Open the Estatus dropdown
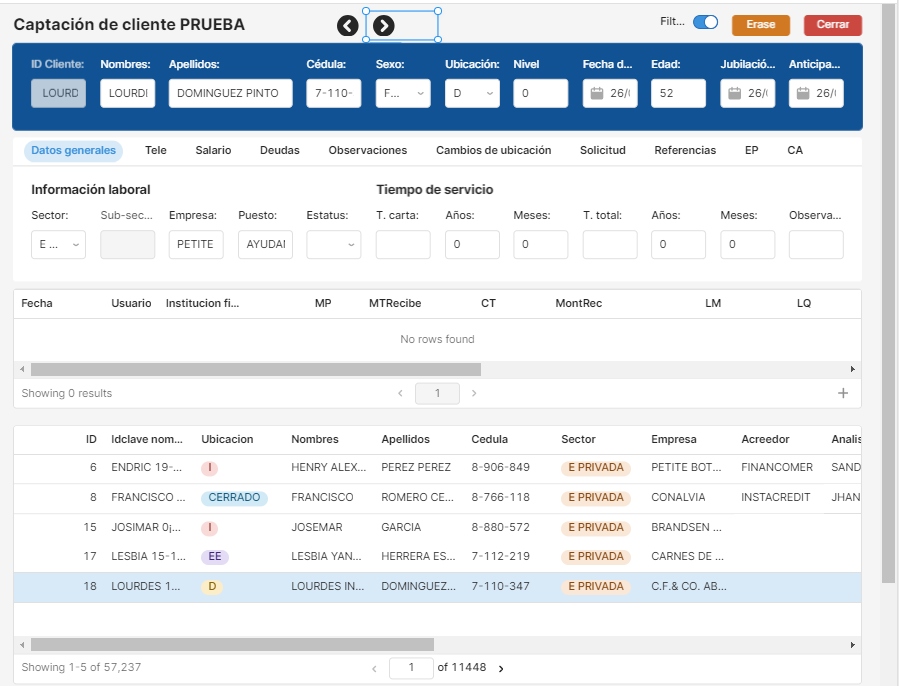 click(x=334, y=245)
